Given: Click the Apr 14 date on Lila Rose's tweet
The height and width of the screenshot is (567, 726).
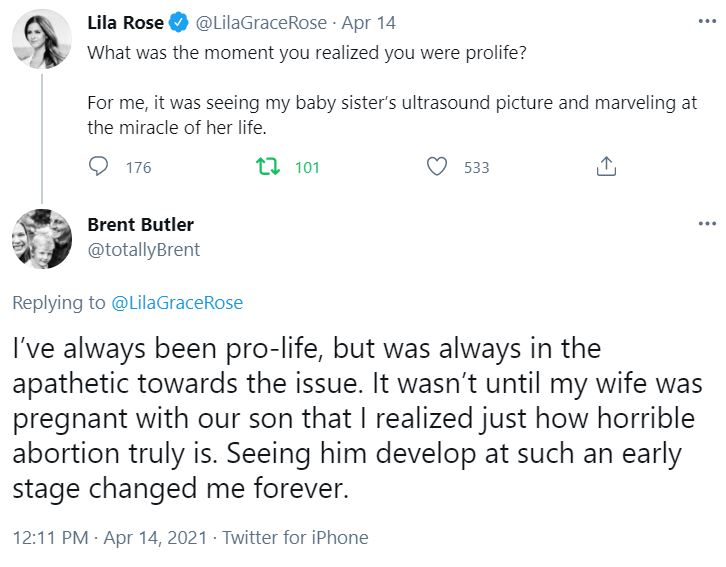Looking at the screenshot, I should point(369,21).
